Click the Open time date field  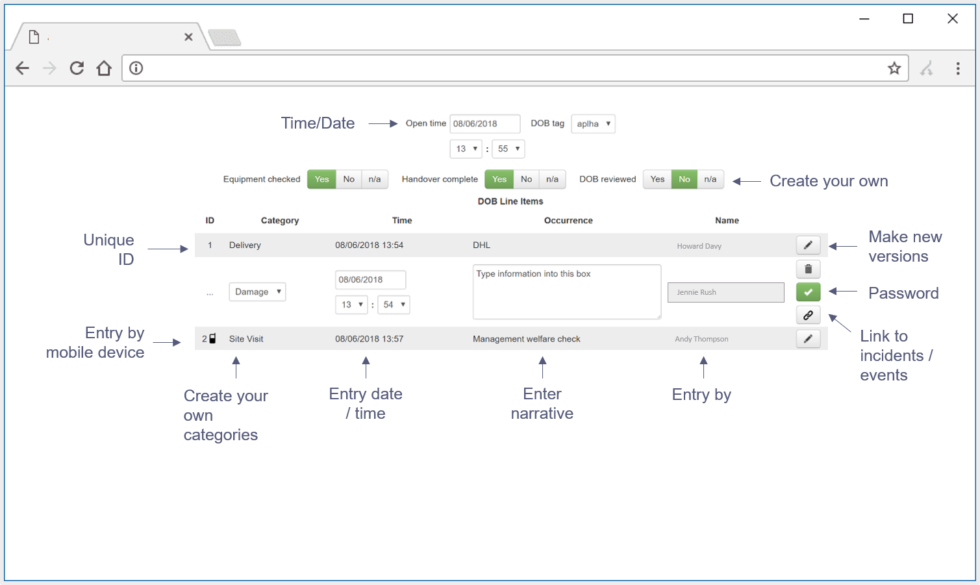click(x=485, y=123)
